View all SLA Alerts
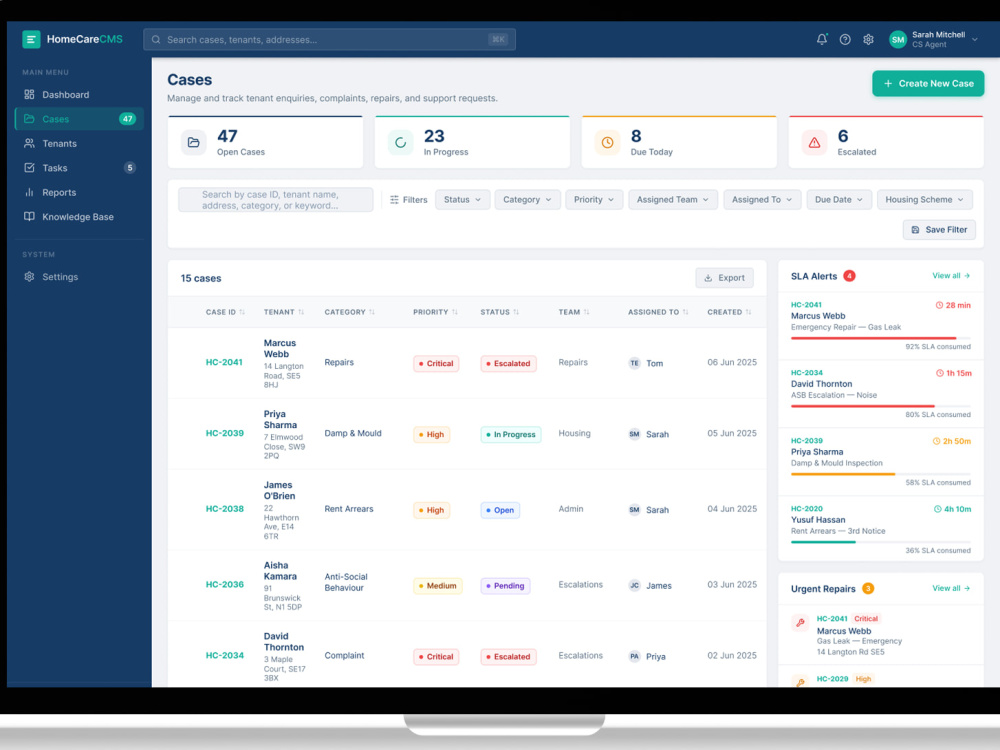The height and width of the screenshot is (750, 1000). [x=951, y=276]
